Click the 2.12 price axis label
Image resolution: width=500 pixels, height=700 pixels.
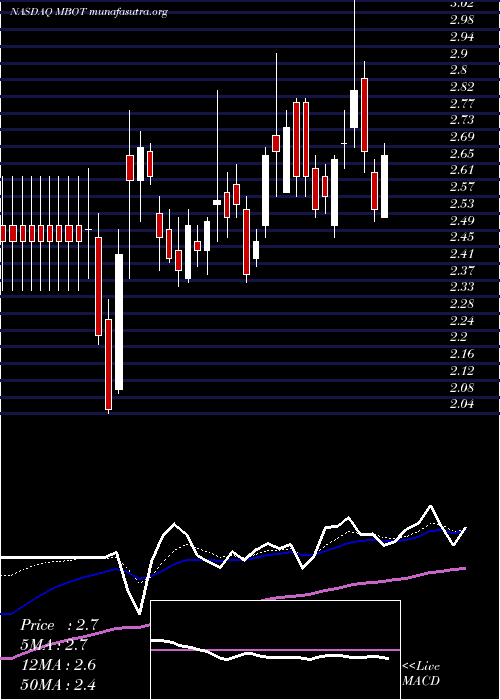tap(462, 371)
